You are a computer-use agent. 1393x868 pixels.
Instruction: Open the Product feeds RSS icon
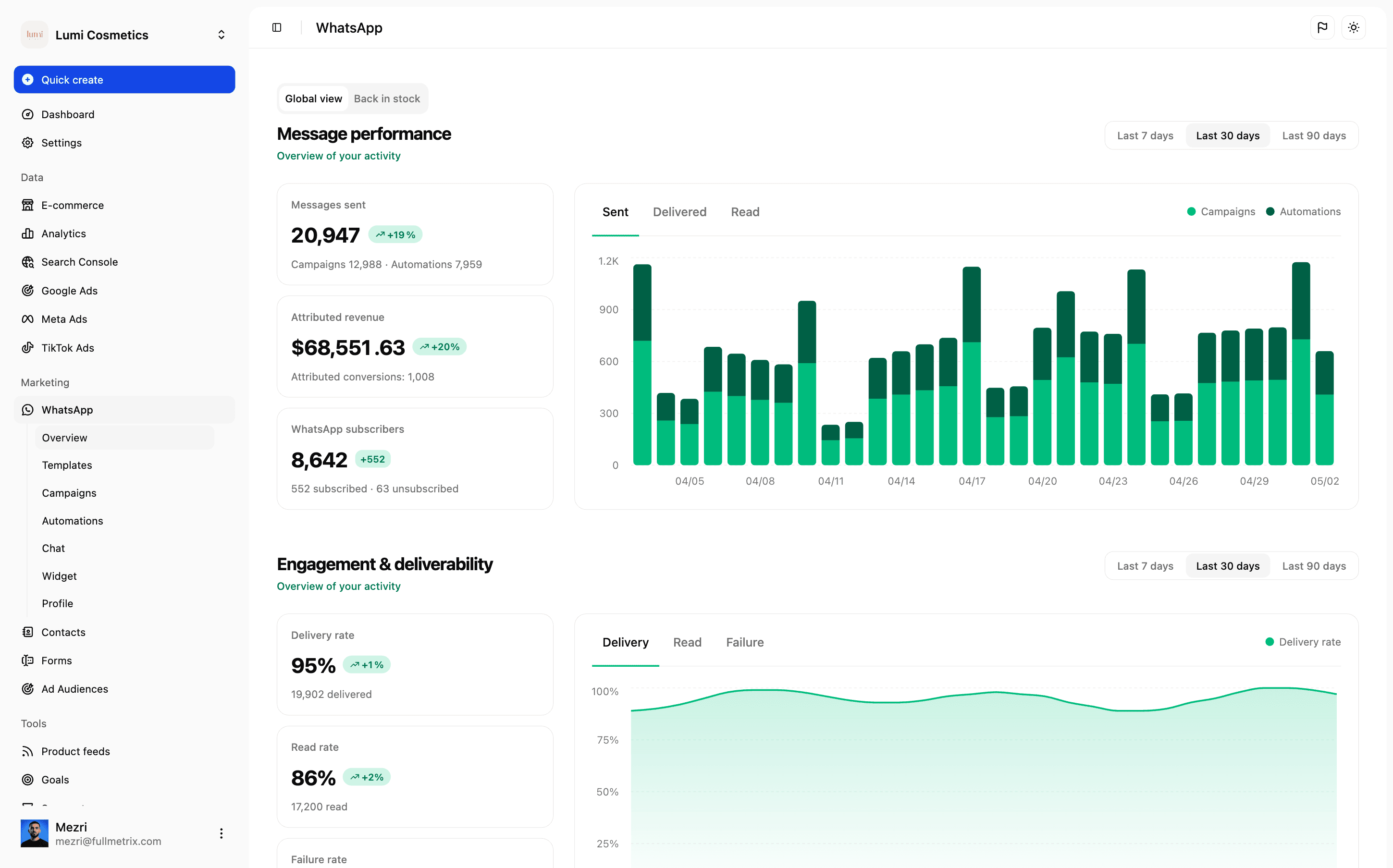(x=27, y=751)
